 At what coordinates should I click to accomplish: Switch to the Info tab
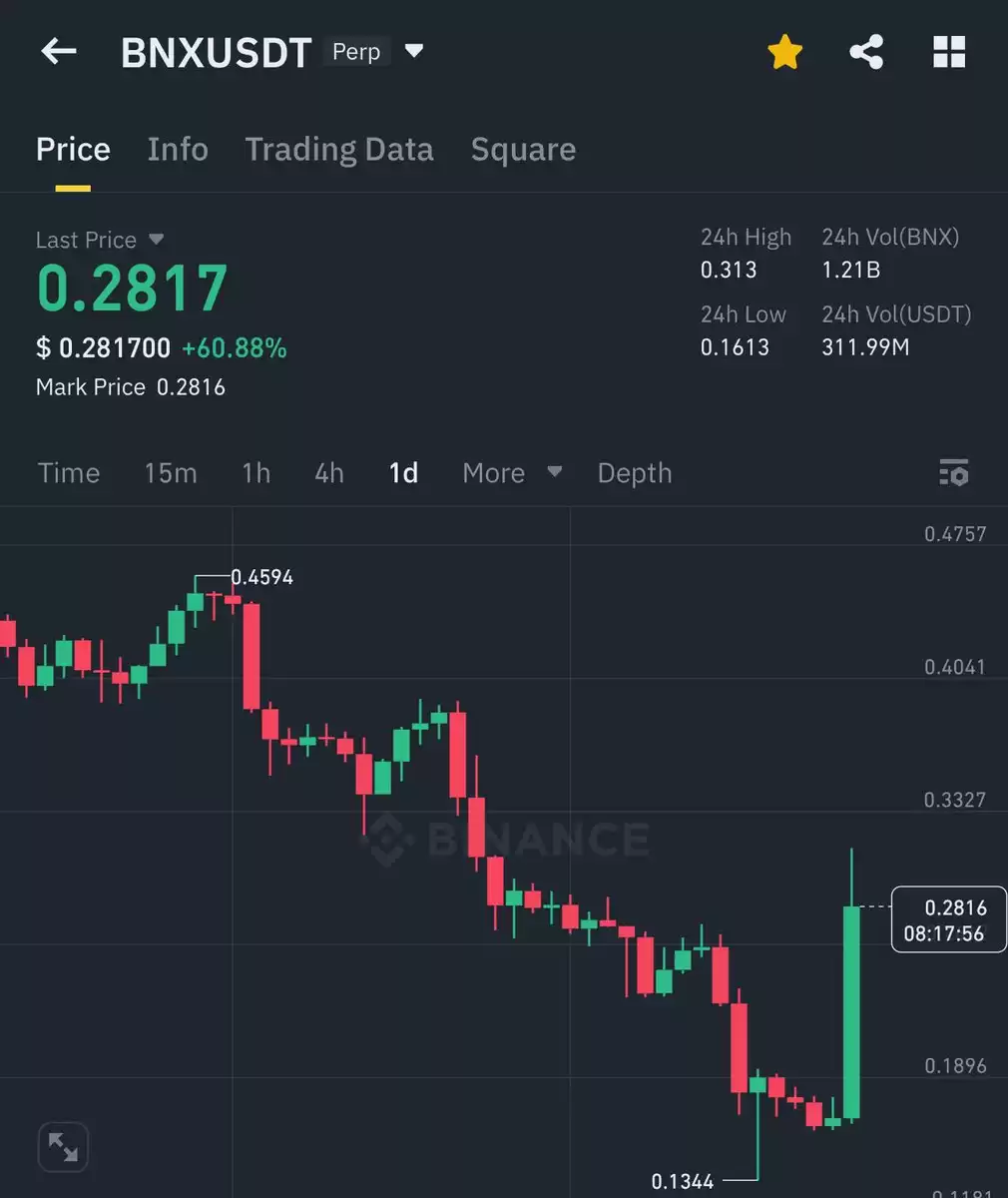coord(178,150)
